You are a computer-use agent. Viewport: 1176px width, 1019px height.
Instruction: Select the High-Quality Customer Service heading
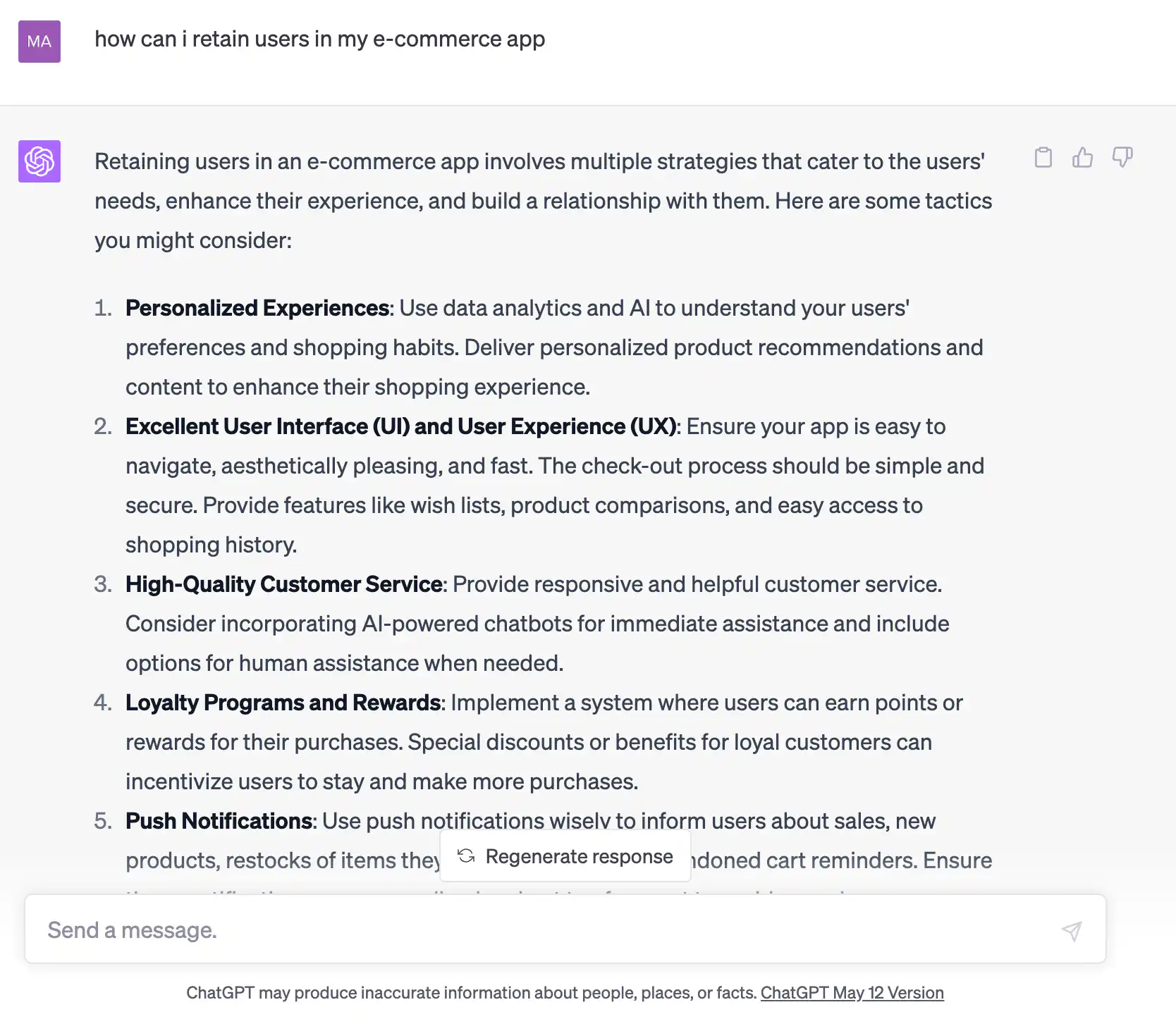284,584
